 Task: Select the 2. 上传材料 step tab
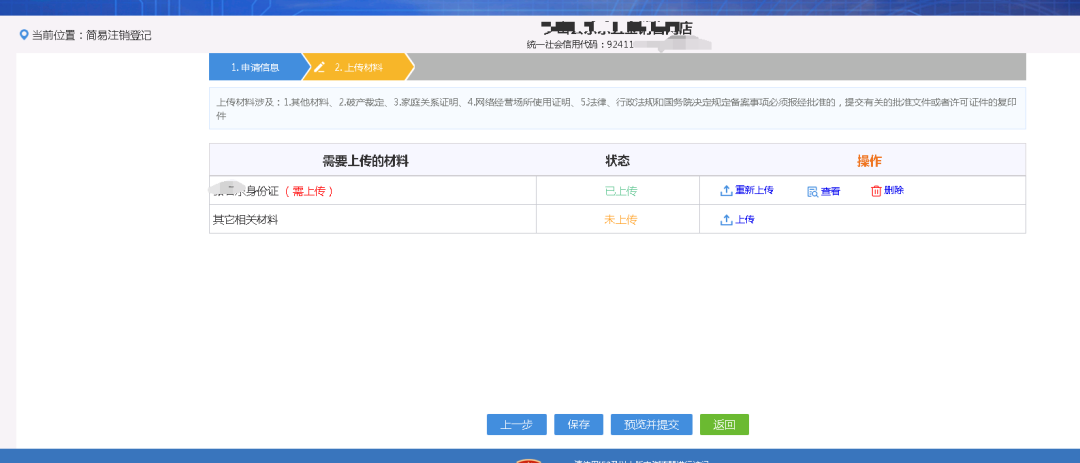click(x=358, y=68)
